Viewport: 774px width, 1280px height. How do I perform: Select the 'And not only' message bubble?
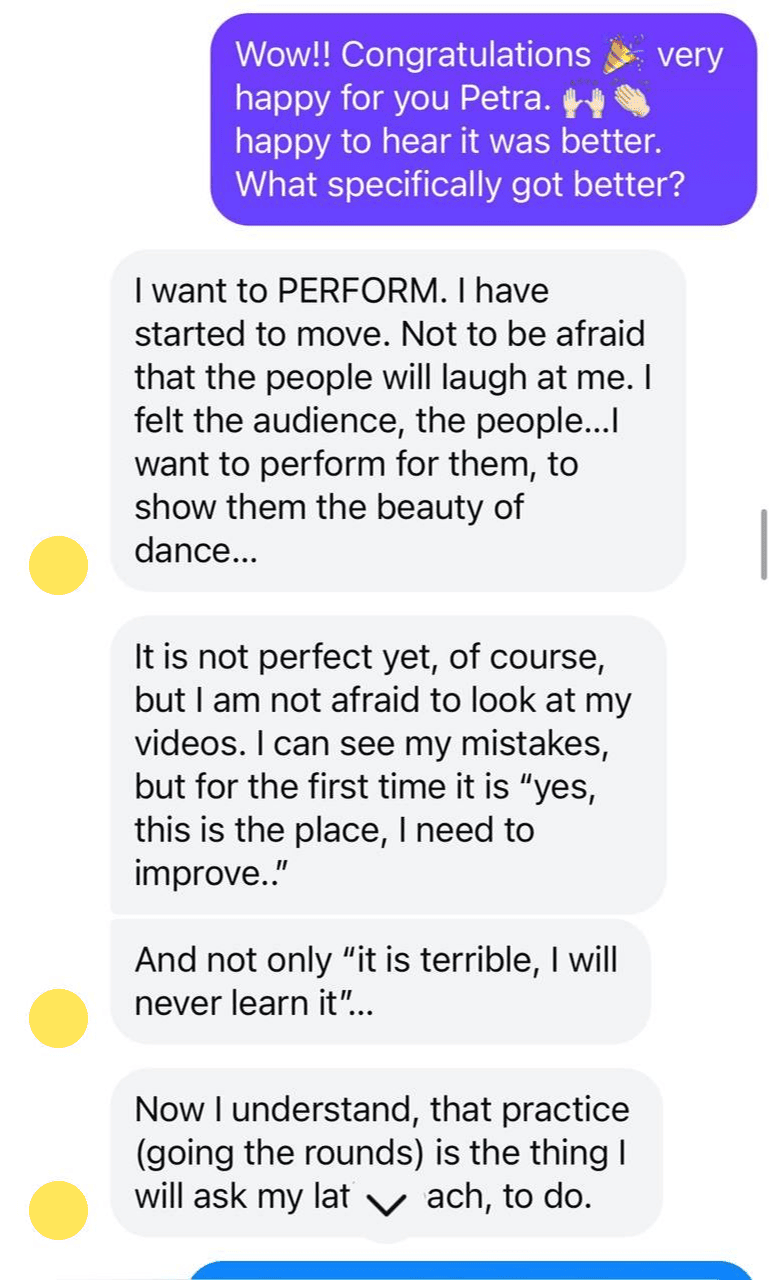pos(380,982)
